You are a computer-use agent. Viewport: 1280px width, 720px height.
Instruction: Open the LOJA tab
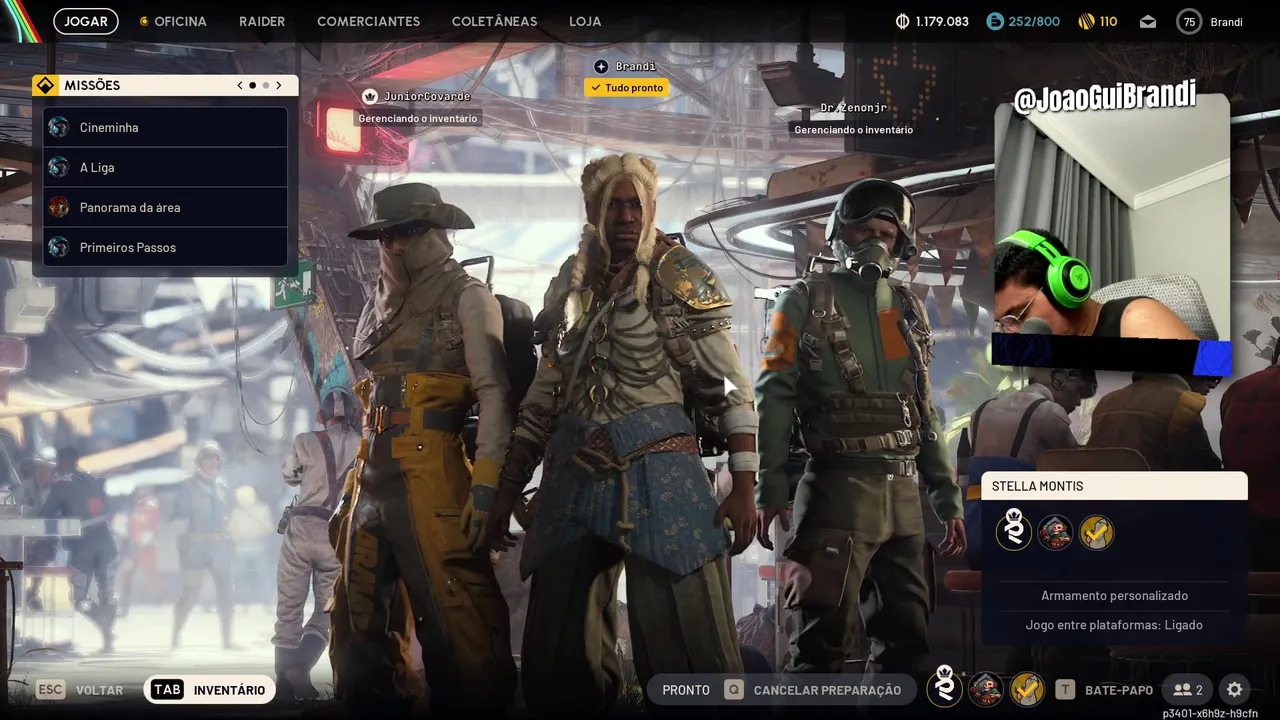(x=585, y=21)
